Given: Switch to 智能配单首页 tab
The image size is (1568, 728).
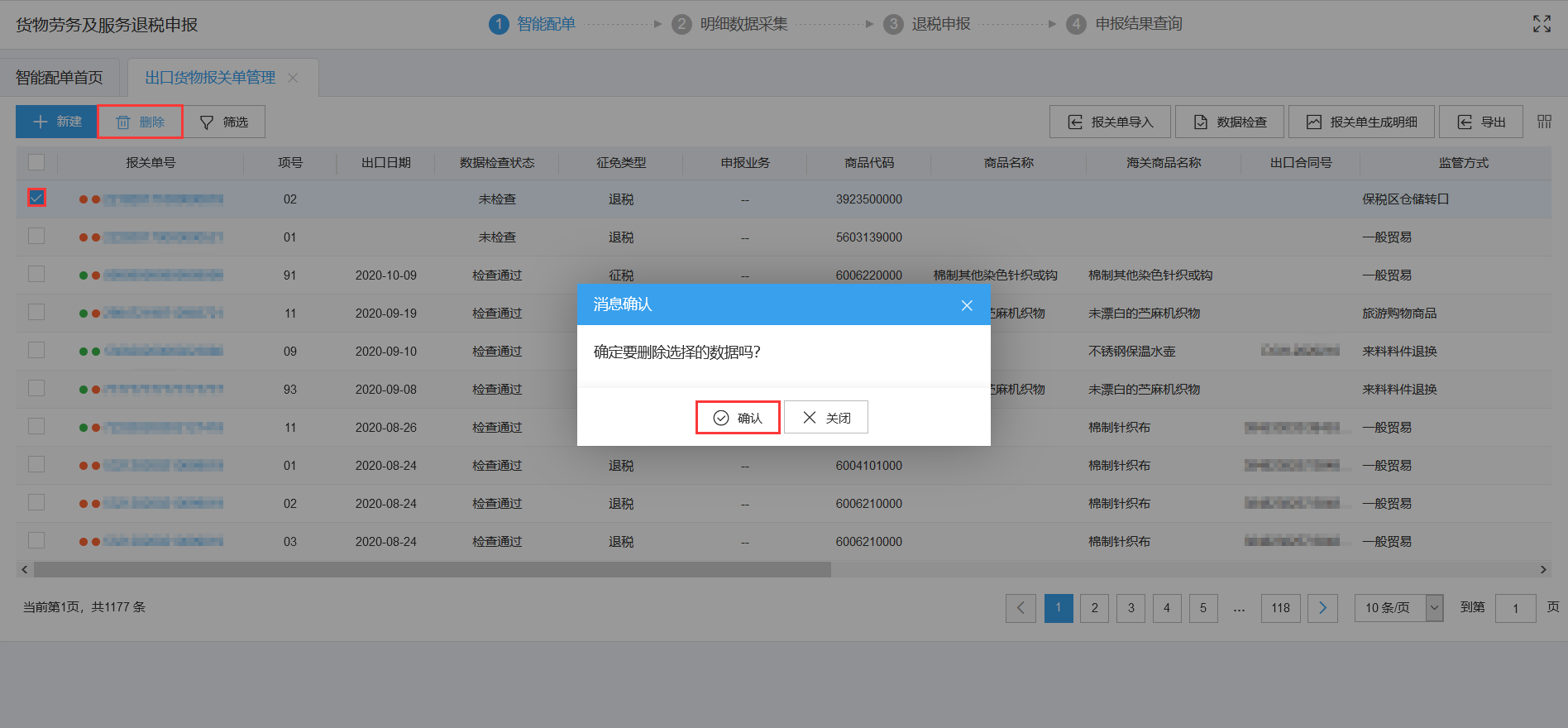Looking at the screenshot, I should (60, 78).
